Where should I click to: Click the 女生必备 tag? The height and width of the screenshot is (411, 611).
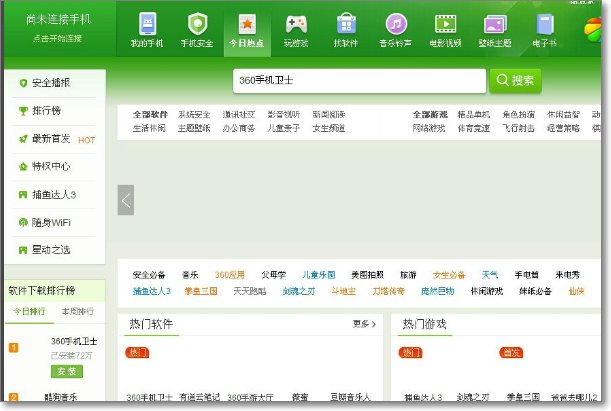coord(449,275)
